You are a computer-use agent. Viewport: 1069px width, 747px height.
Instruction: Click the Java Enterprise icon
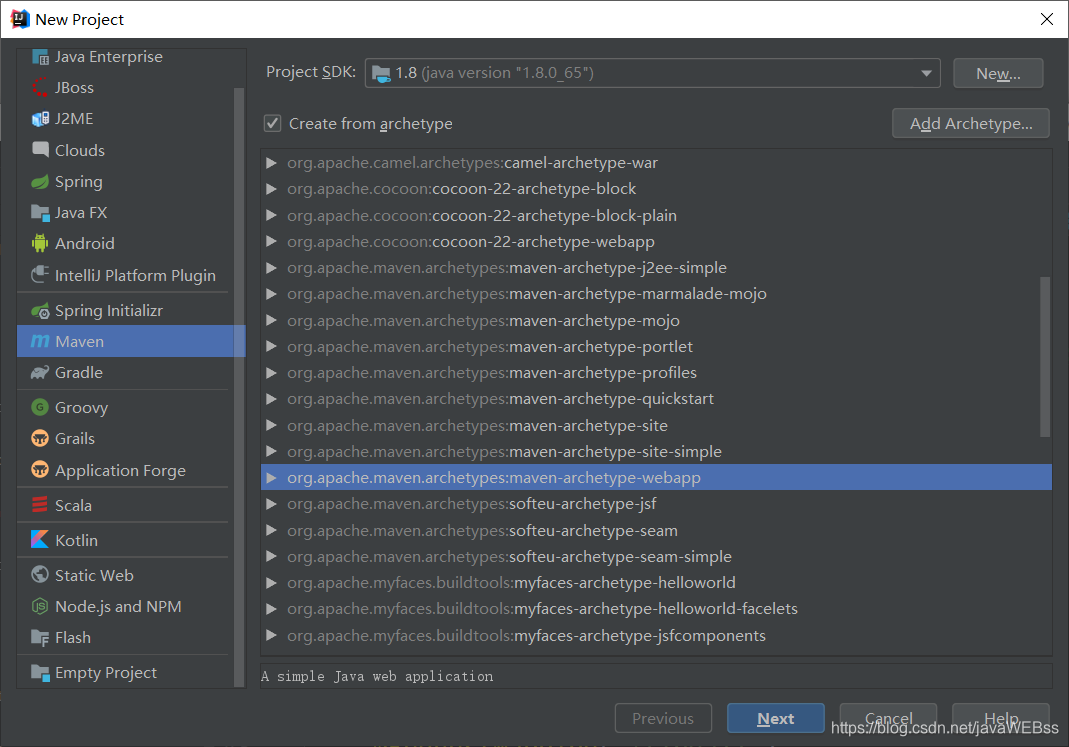pyautogui.click(x=40, y=57)
